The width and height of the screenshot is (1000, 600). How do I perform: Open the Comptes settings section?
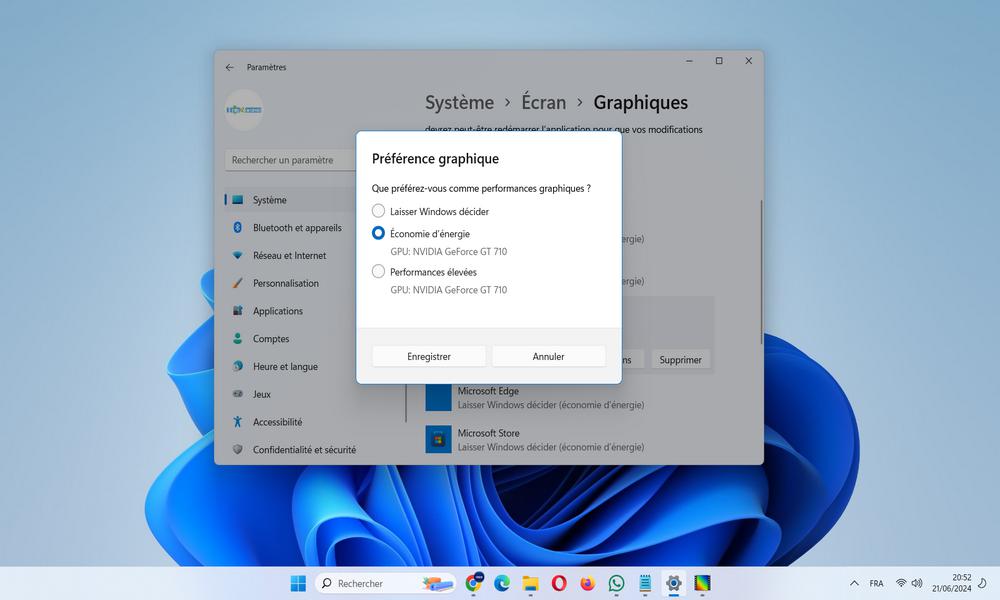(271, 339)
